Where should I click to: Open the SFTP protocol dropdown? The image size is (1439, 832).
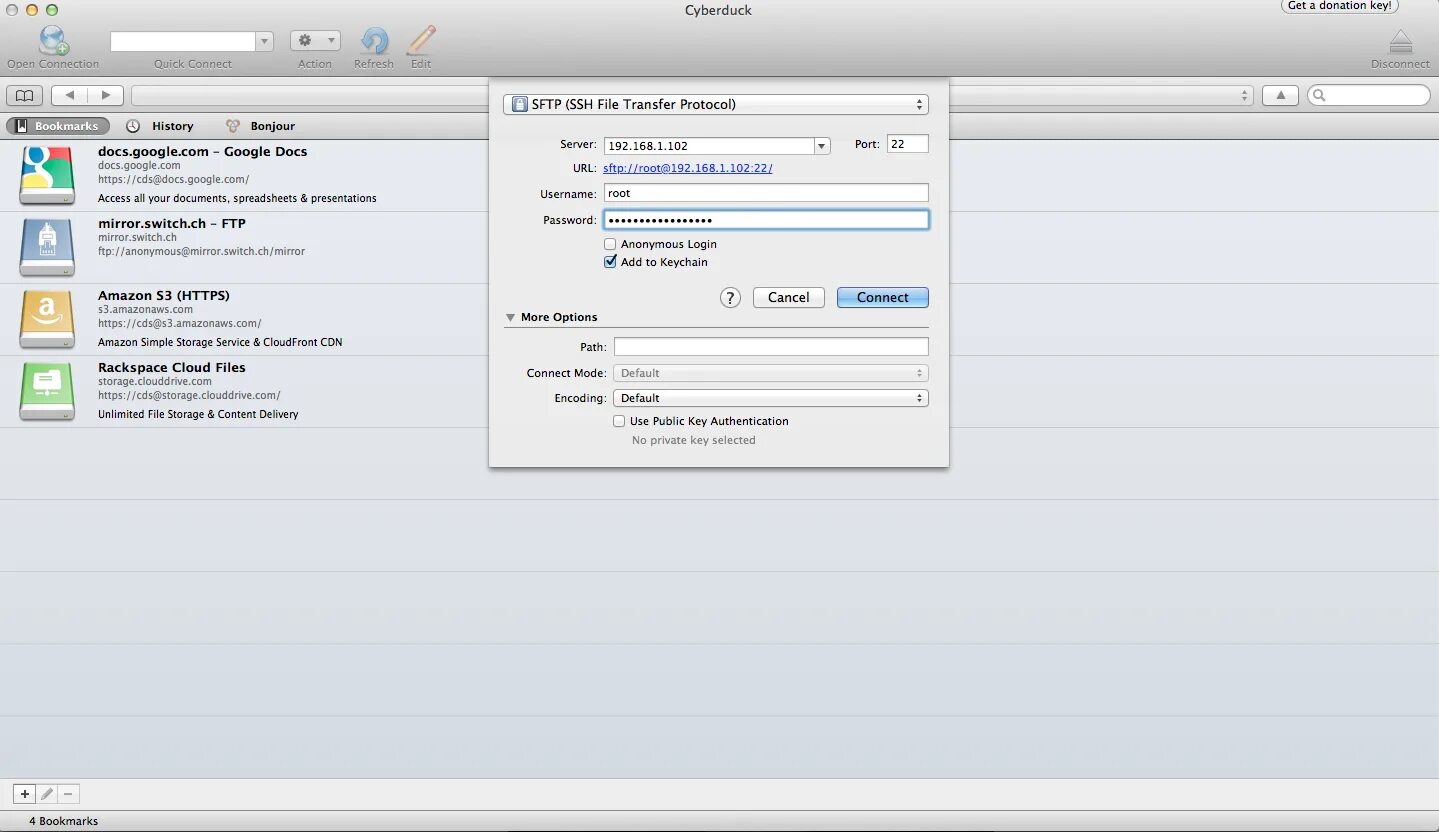715,103
